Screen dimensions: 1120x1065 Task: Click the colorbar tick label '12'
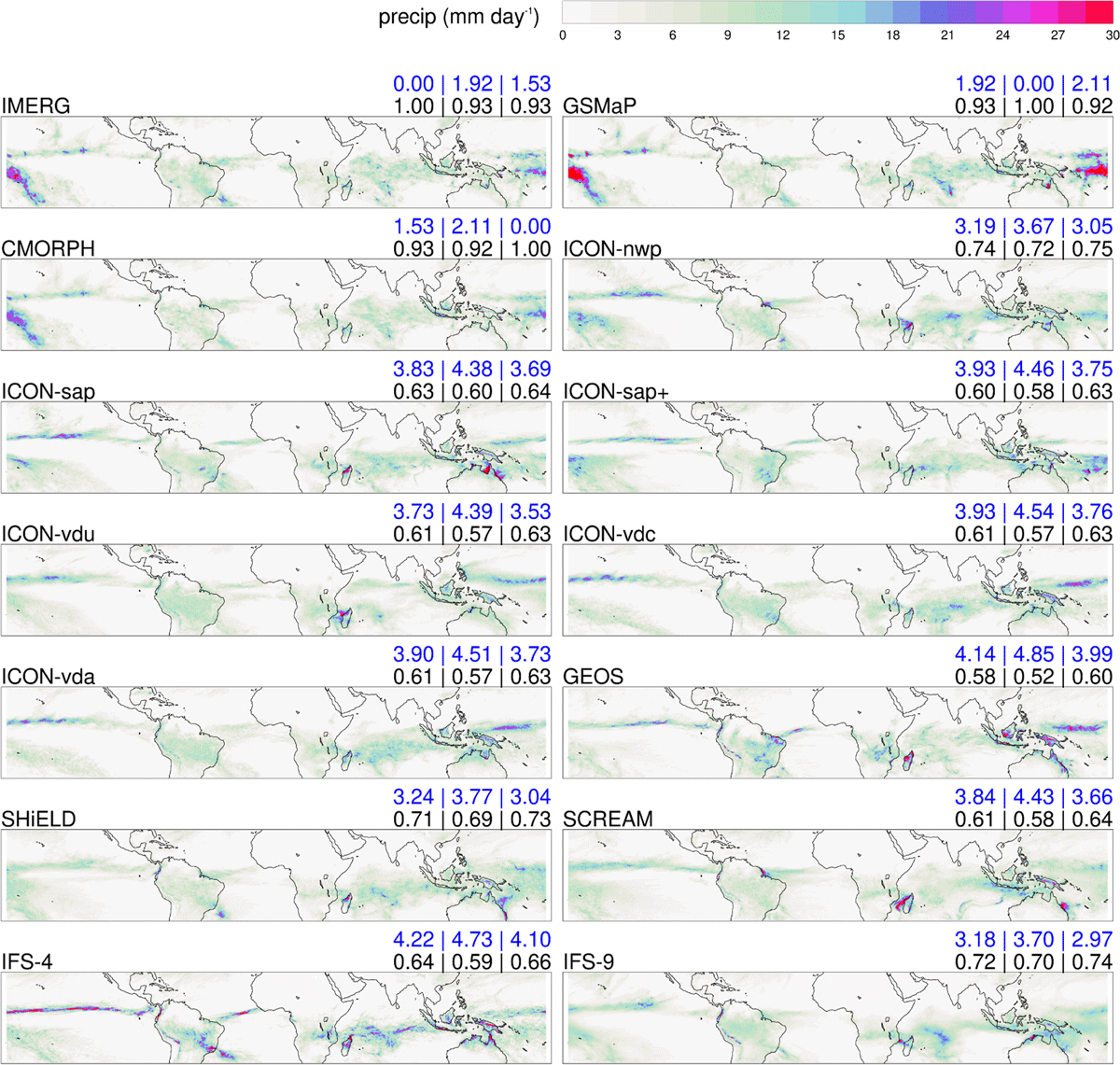click(782, 35)
